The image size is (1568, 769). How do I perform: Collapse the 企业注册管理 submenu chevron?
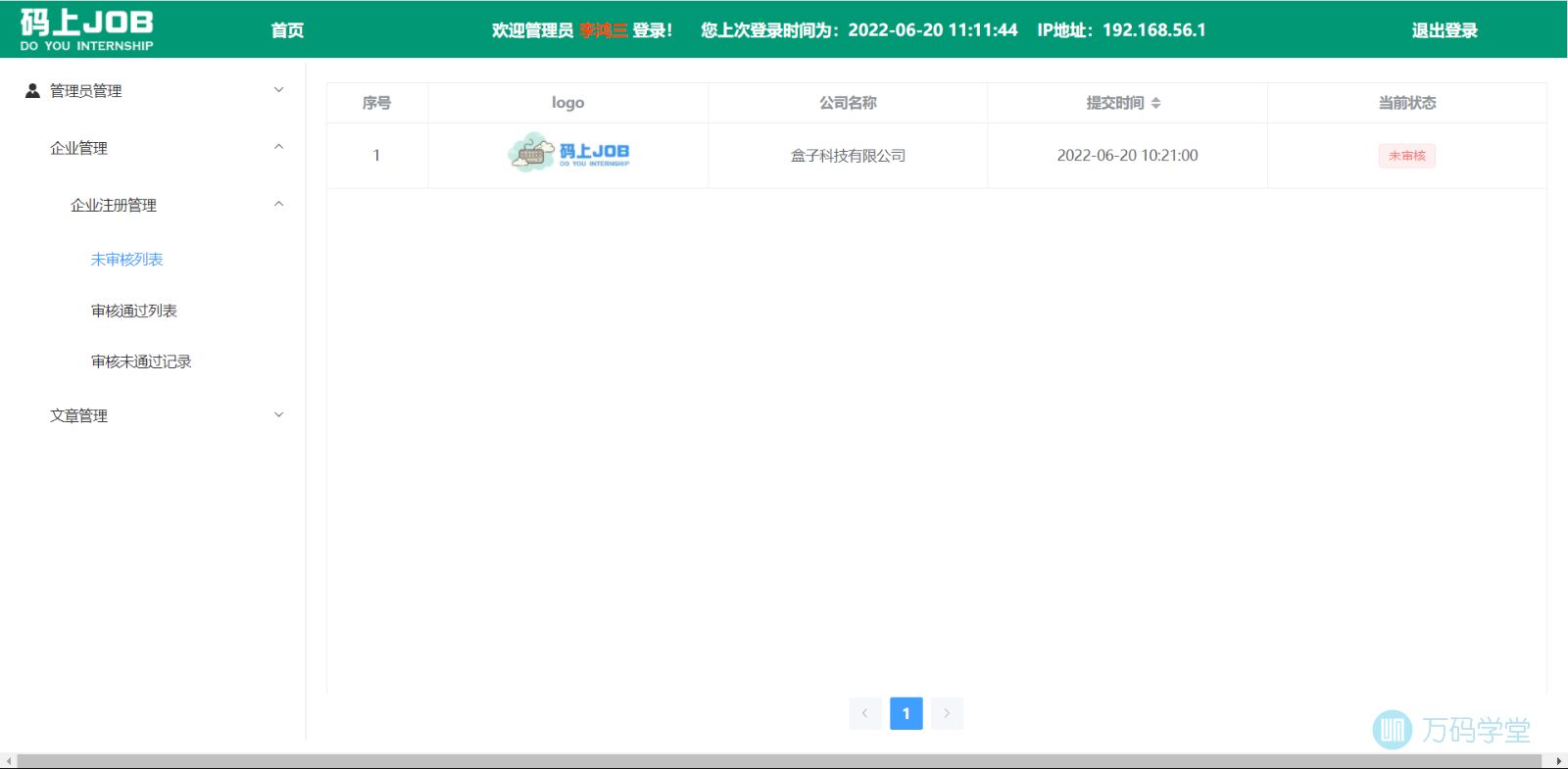coord(278,204)
